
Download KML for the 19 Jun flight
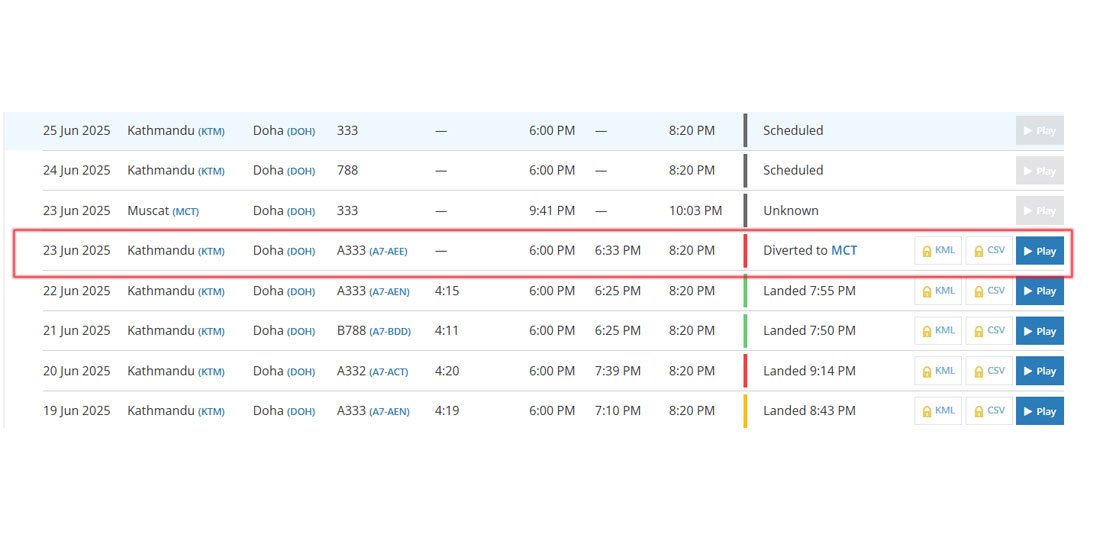(x=938, y=410)
